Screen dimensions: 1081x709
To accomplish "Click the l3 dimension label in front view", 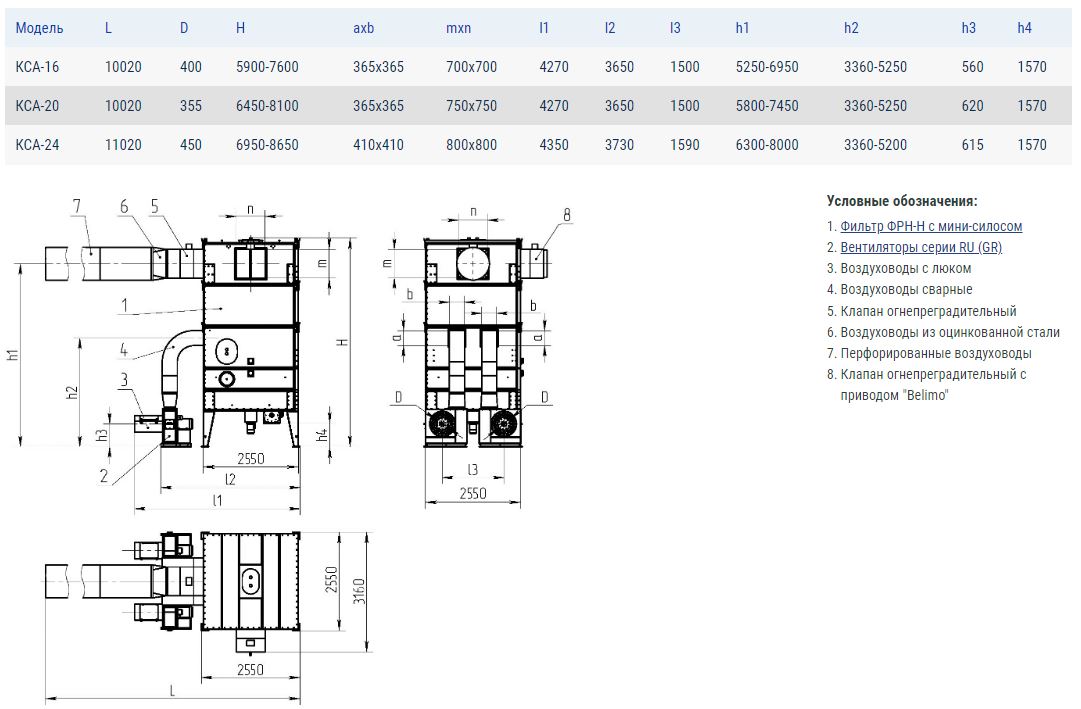I will (x=472, y=470).
